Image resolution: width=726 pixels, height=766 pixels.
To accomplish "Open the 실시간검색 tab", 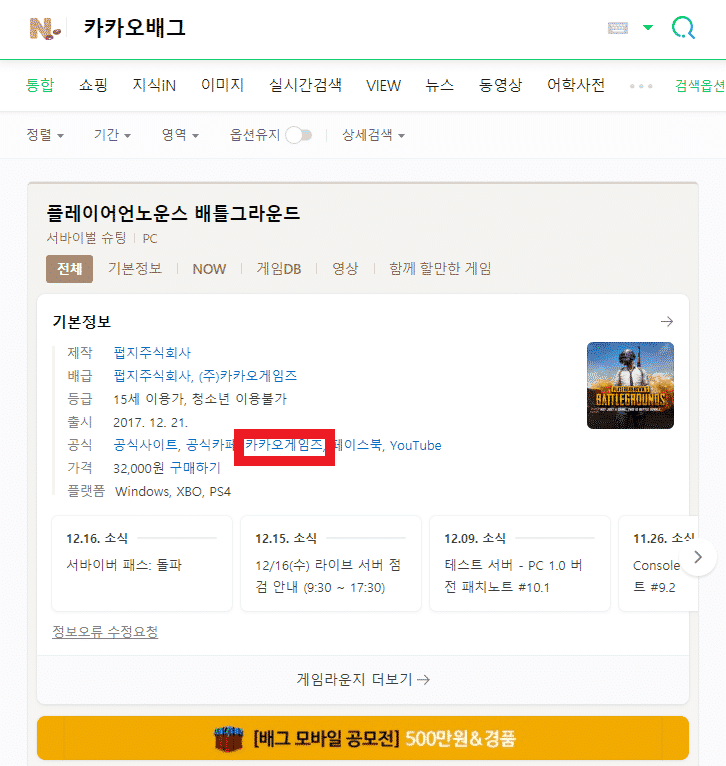I will pyautogui.click(x=305, y=85).
